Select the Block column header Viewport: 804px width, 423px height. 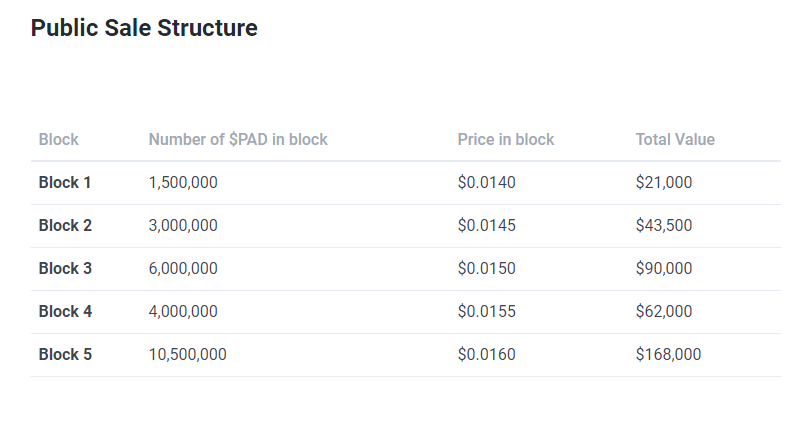pyautogui.click(x=59, y=140)
